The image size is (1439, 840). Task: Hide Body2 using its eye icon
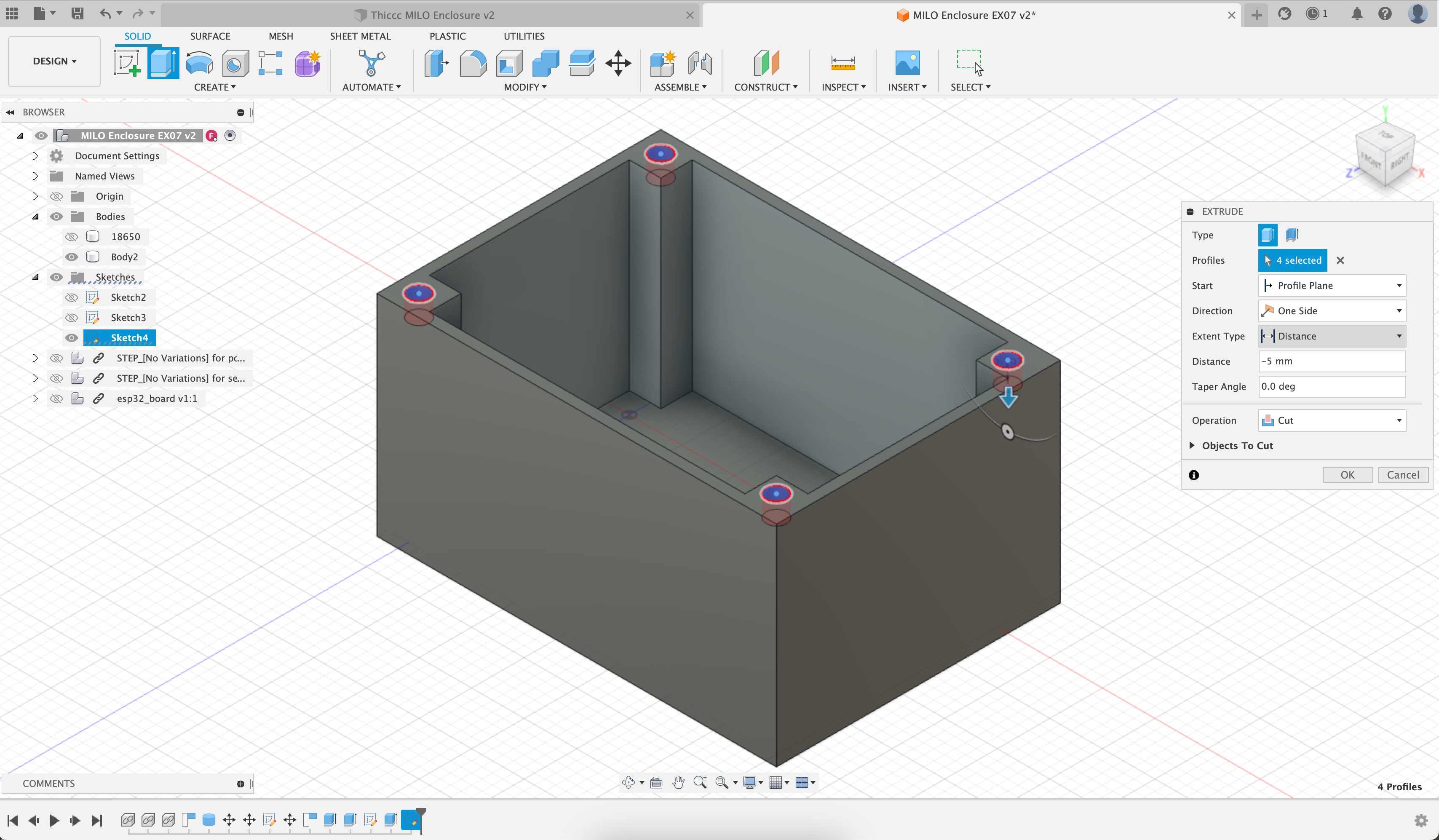(71, 257)
